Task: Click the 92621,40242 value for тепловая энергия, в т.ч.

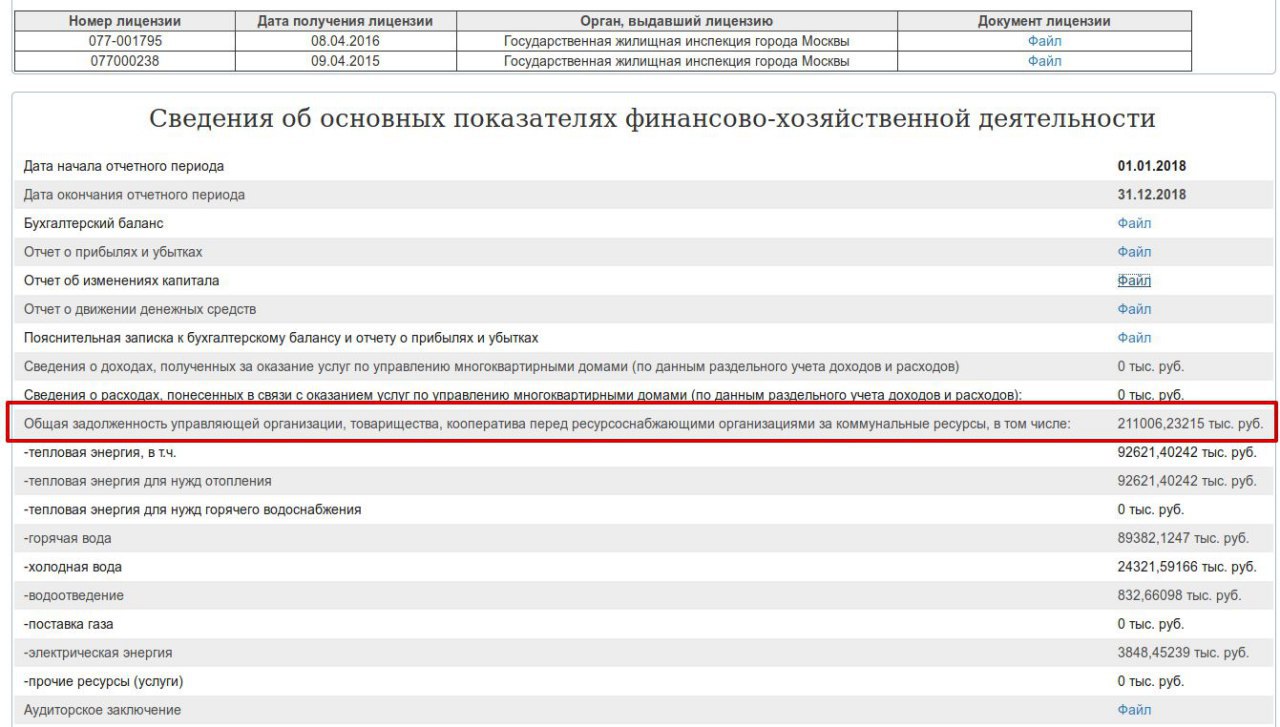Action: (x=1187, y=452)
